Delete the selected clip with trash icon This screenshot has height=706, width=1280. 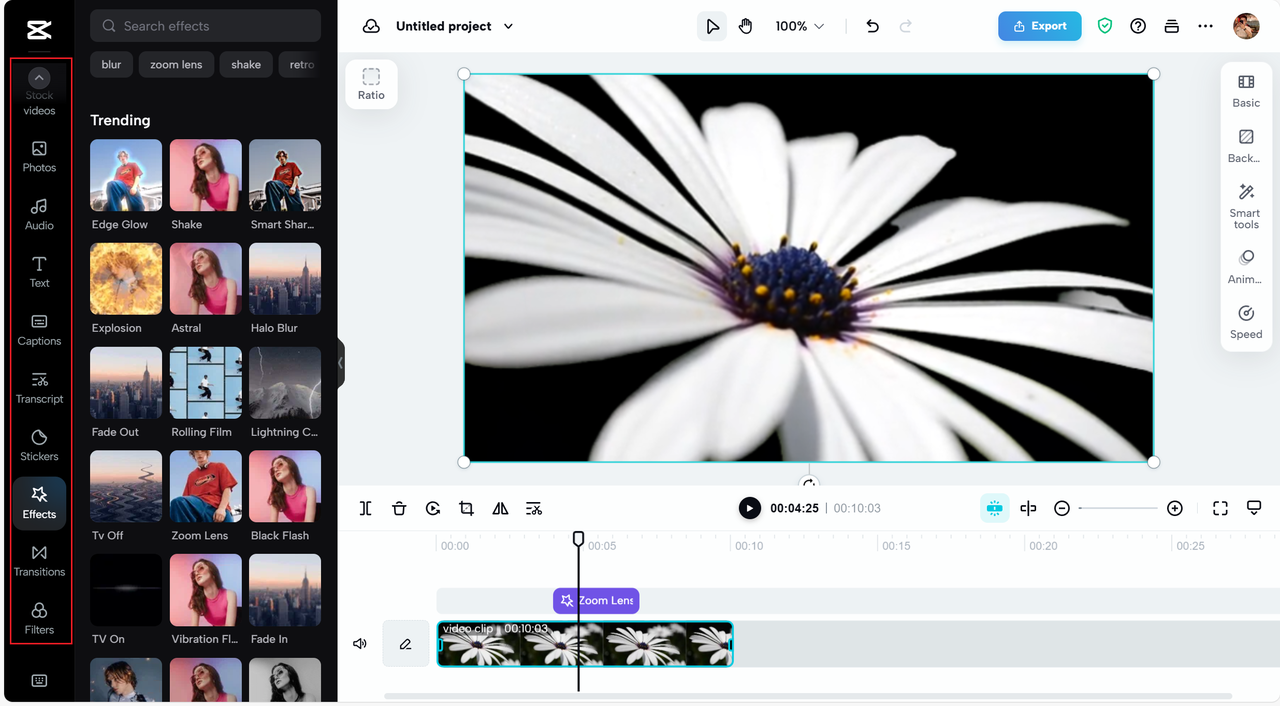(x=399, y=508)
